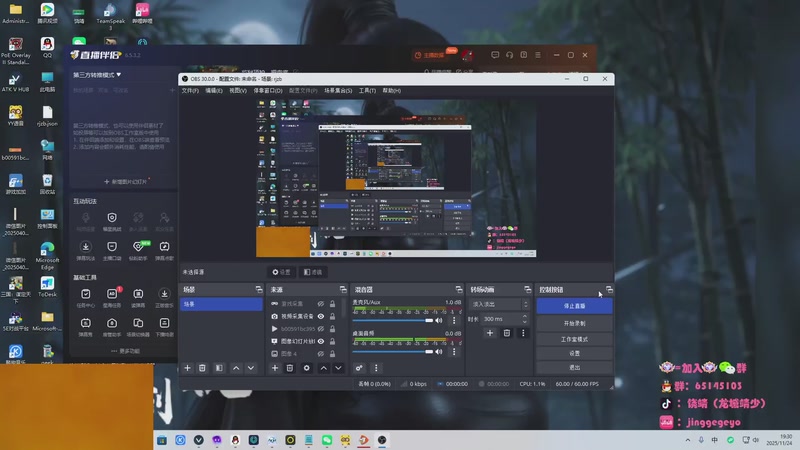Mute the 桌面音频 channel speaker icon
The width and height of the screenshot is (800, 450).
point(439,352)
